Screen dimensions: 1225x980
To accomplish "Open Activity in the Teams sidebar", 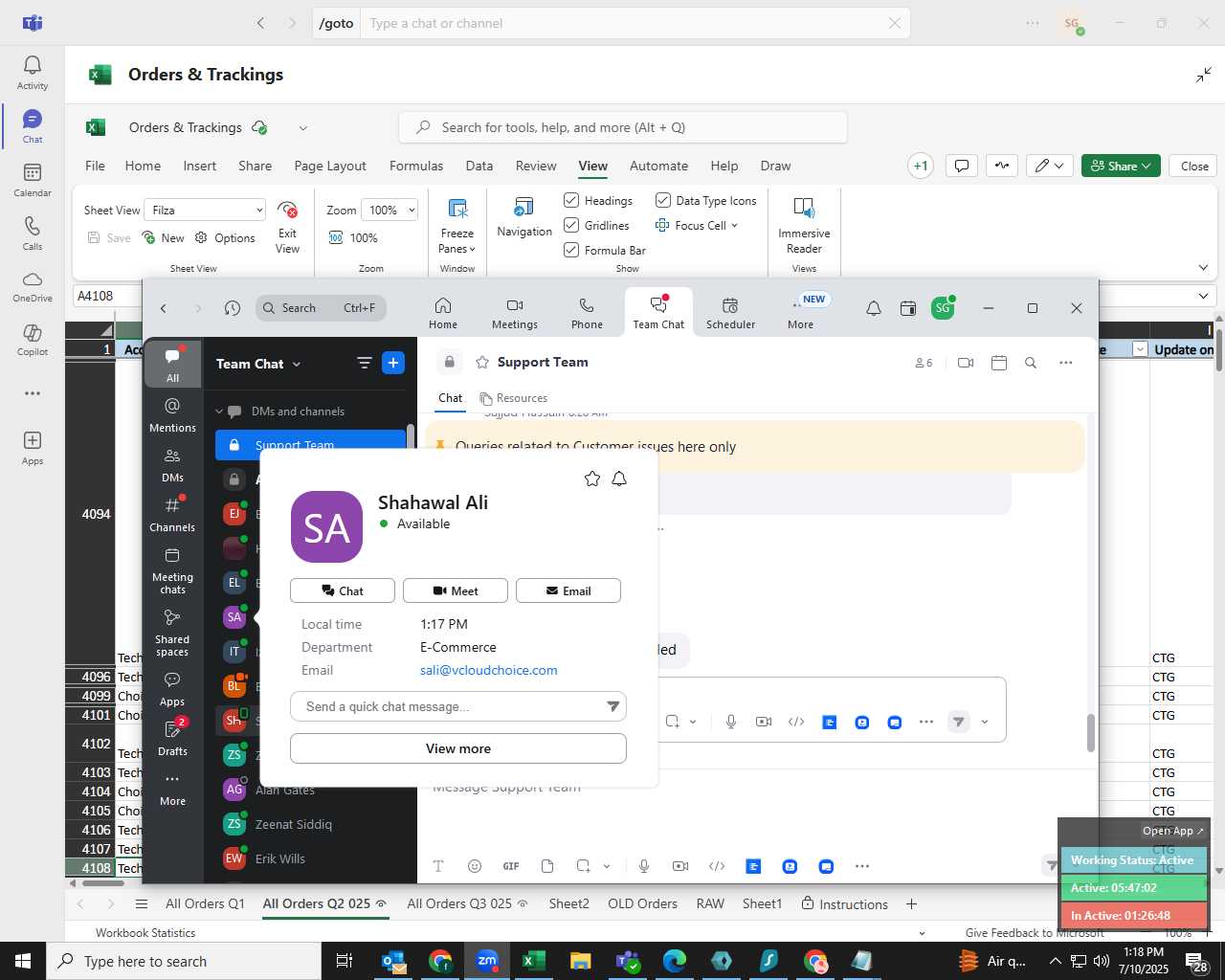I will pos(32,73).
